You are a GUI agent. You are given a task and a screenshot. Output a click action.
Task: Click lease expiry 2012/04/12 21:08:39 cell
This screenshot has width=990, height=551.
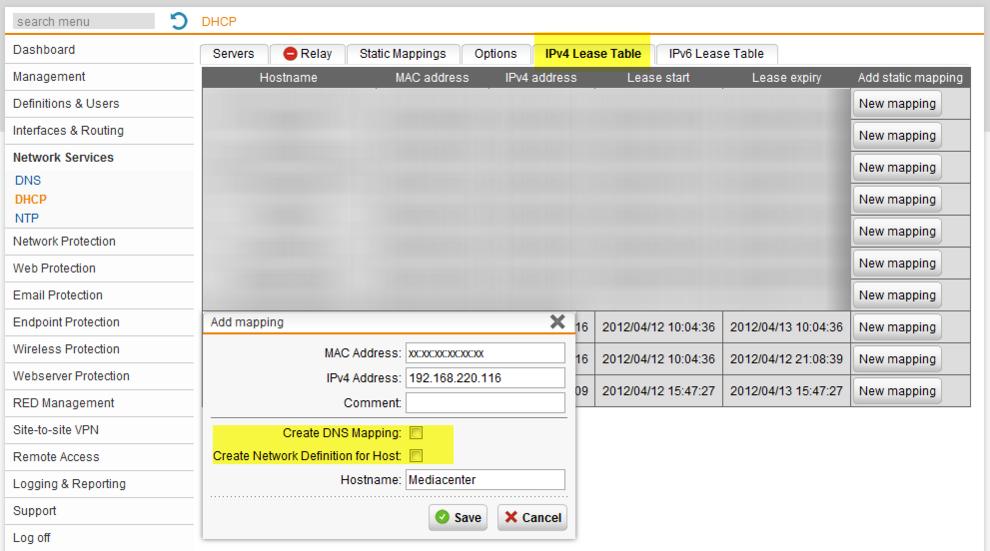786,359
